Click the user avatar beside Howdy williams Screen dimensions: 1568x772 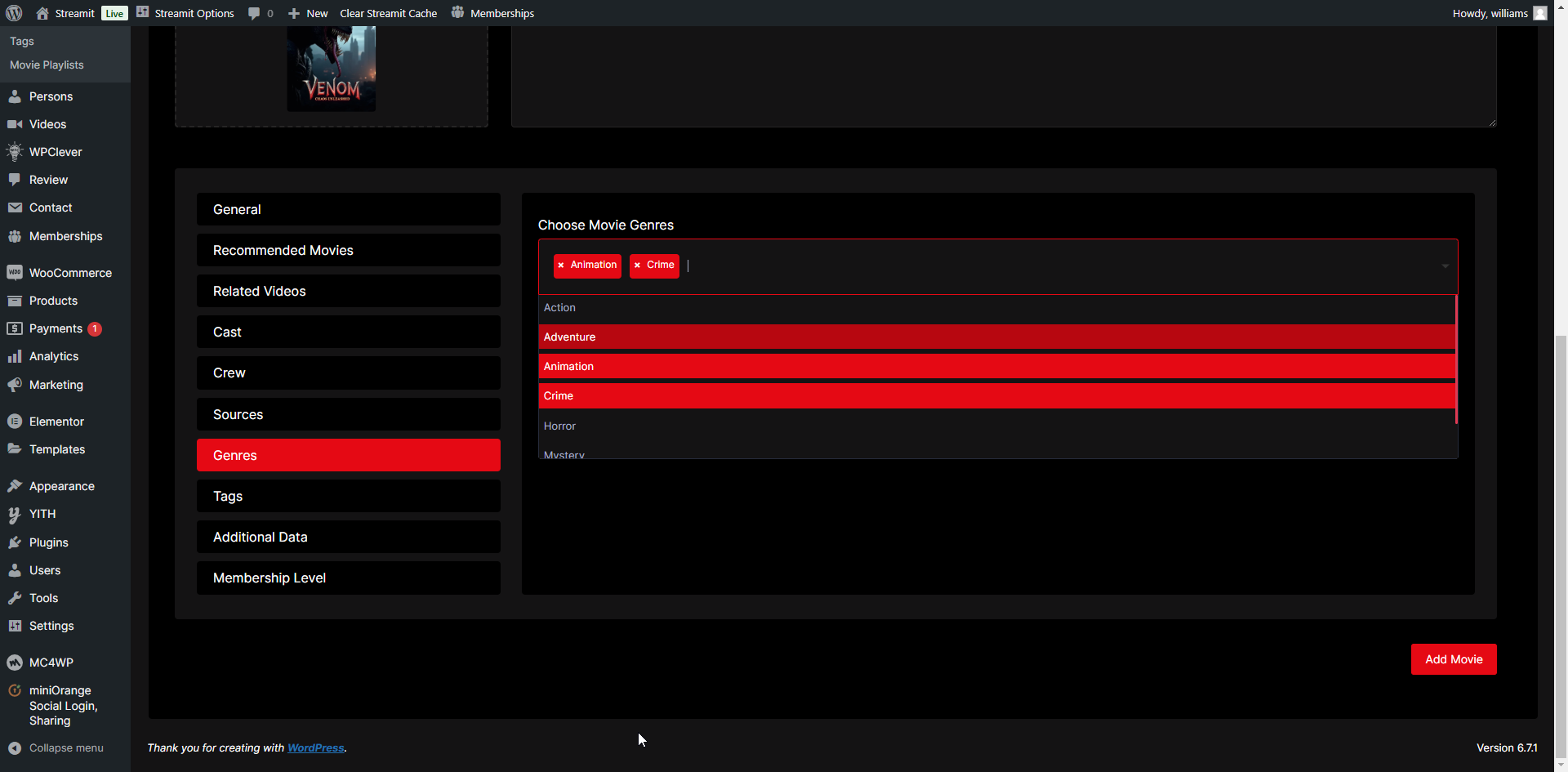[x=1540, y=13]
